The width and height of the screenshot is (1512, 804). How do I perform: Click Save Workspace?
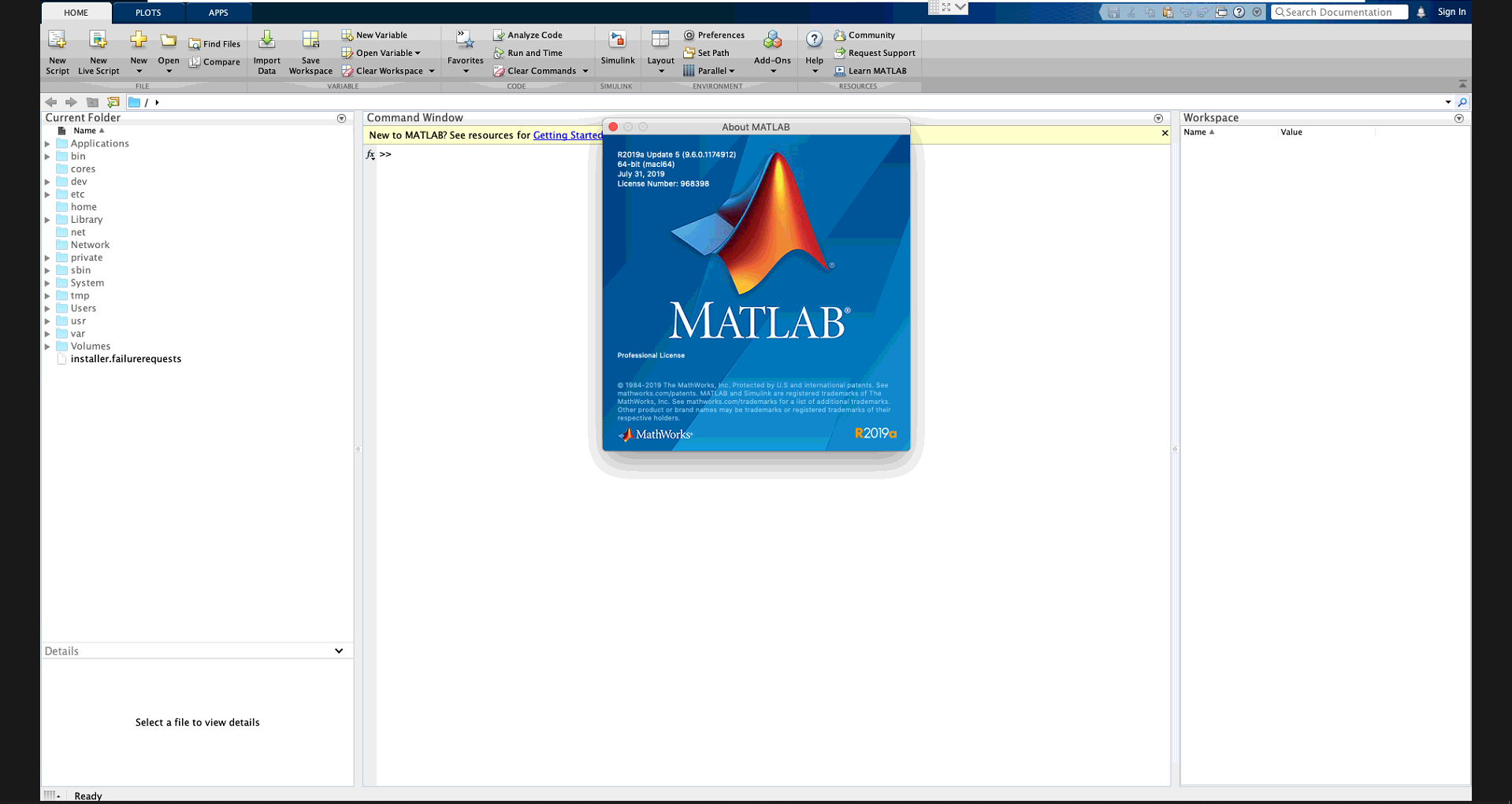coord(310,52)
